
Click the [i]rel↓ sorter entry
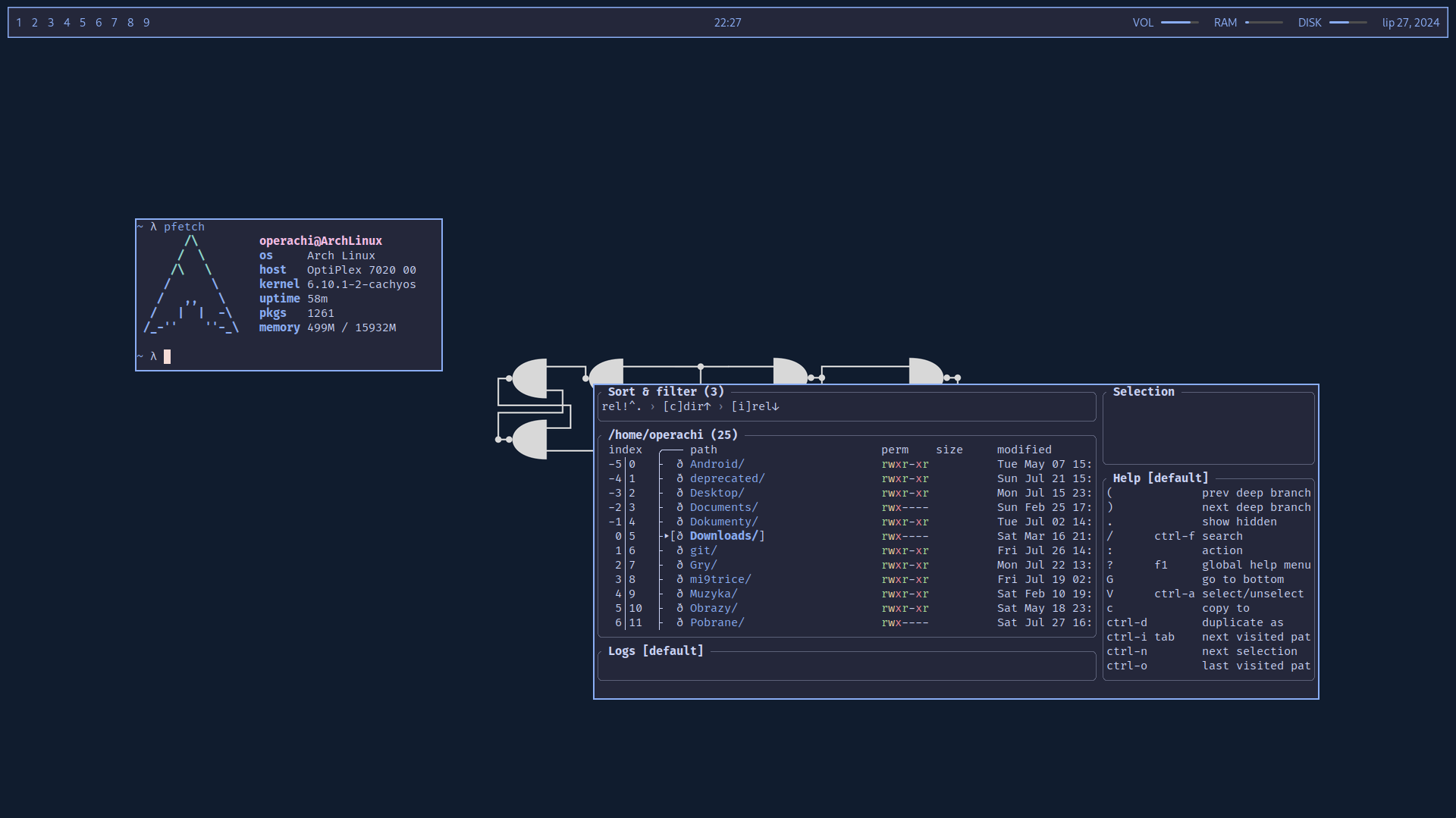tap(755, 406)
